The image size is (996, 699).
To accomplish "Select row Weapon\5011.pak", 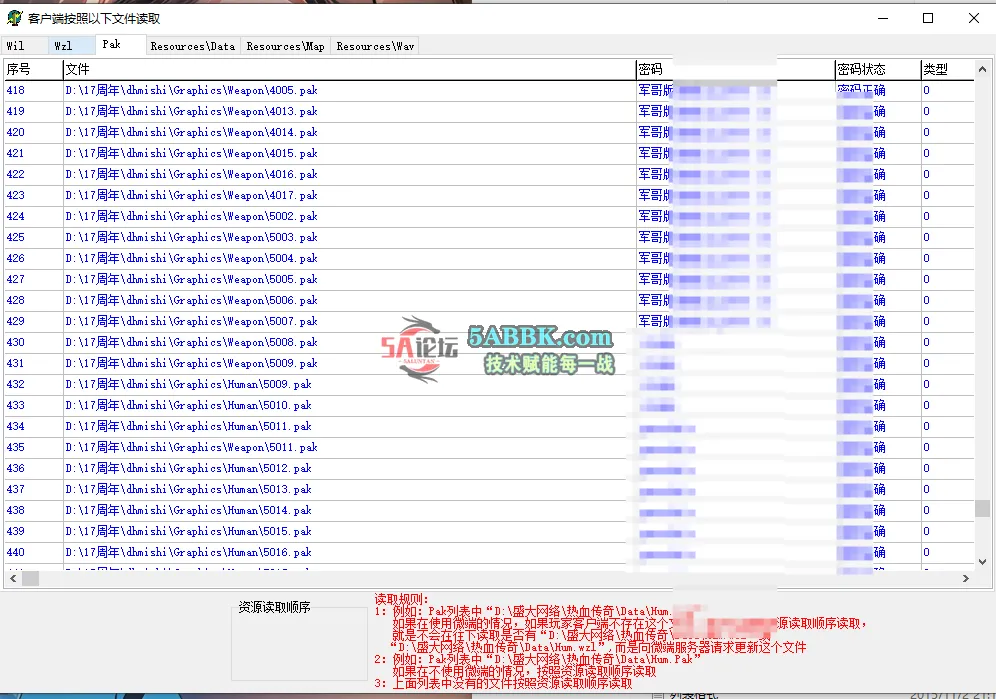I will 489,447.
